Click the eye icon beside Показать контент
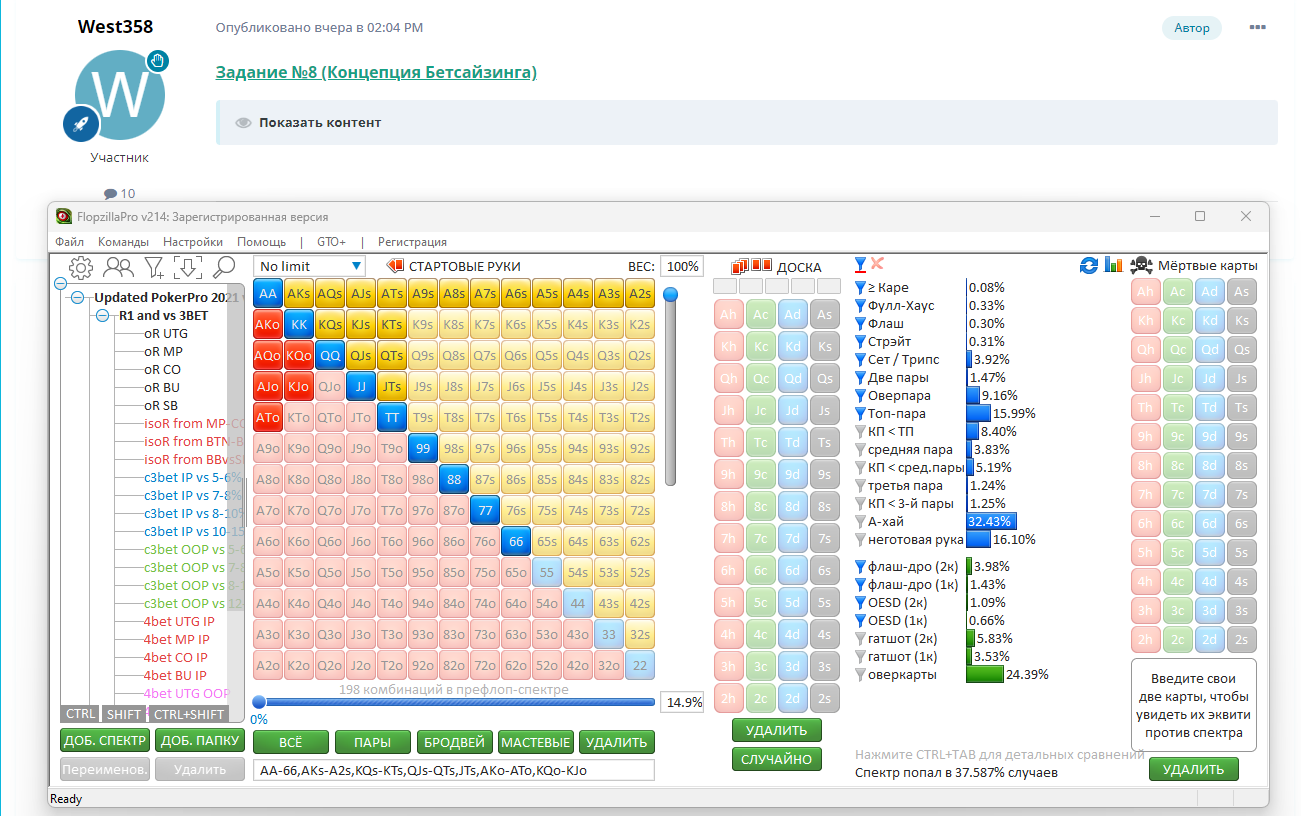Screen dimensions: 1301x816 coord(243,123)
